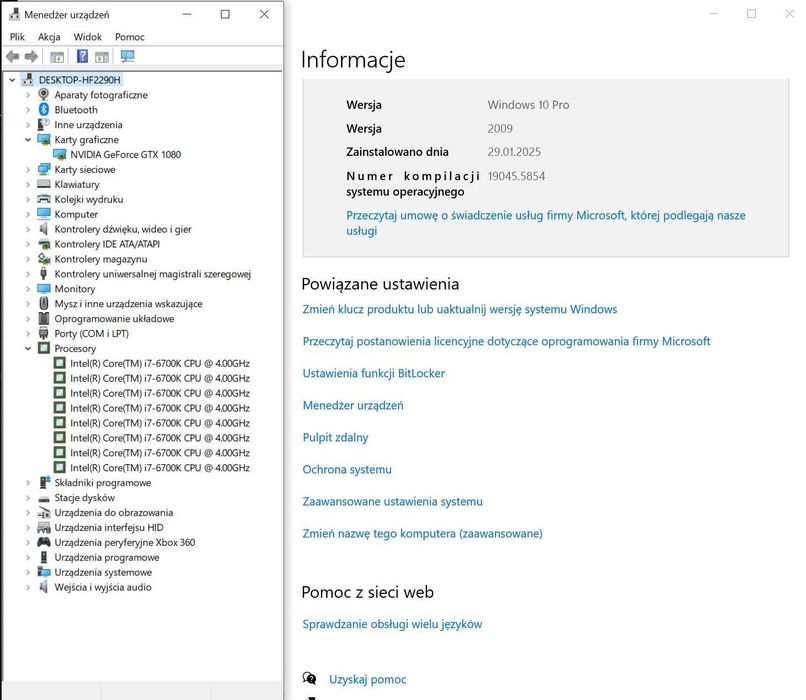
Task: Click the Urządzenia do obrazowania scanner icon
Action: (x=44, y=512)
